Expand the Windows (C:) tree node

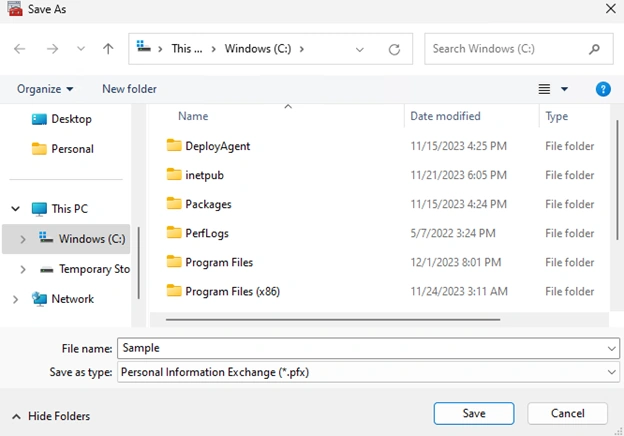click(x=23, y=239)
